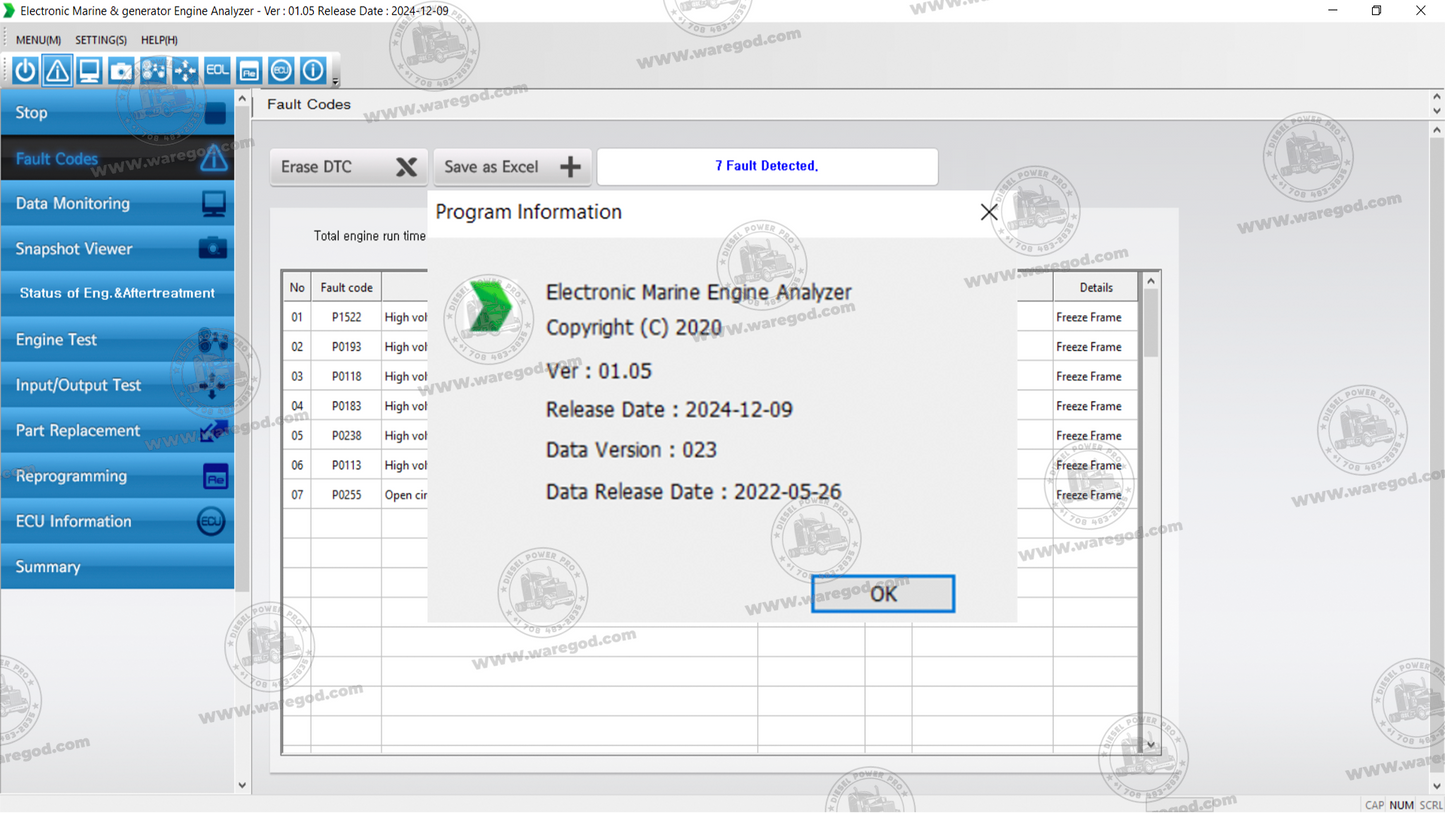The height and width of the screenshot is (813, 1445).
Task: Open Input/Output Test with the arrows icon
Action: pos(185,70)
